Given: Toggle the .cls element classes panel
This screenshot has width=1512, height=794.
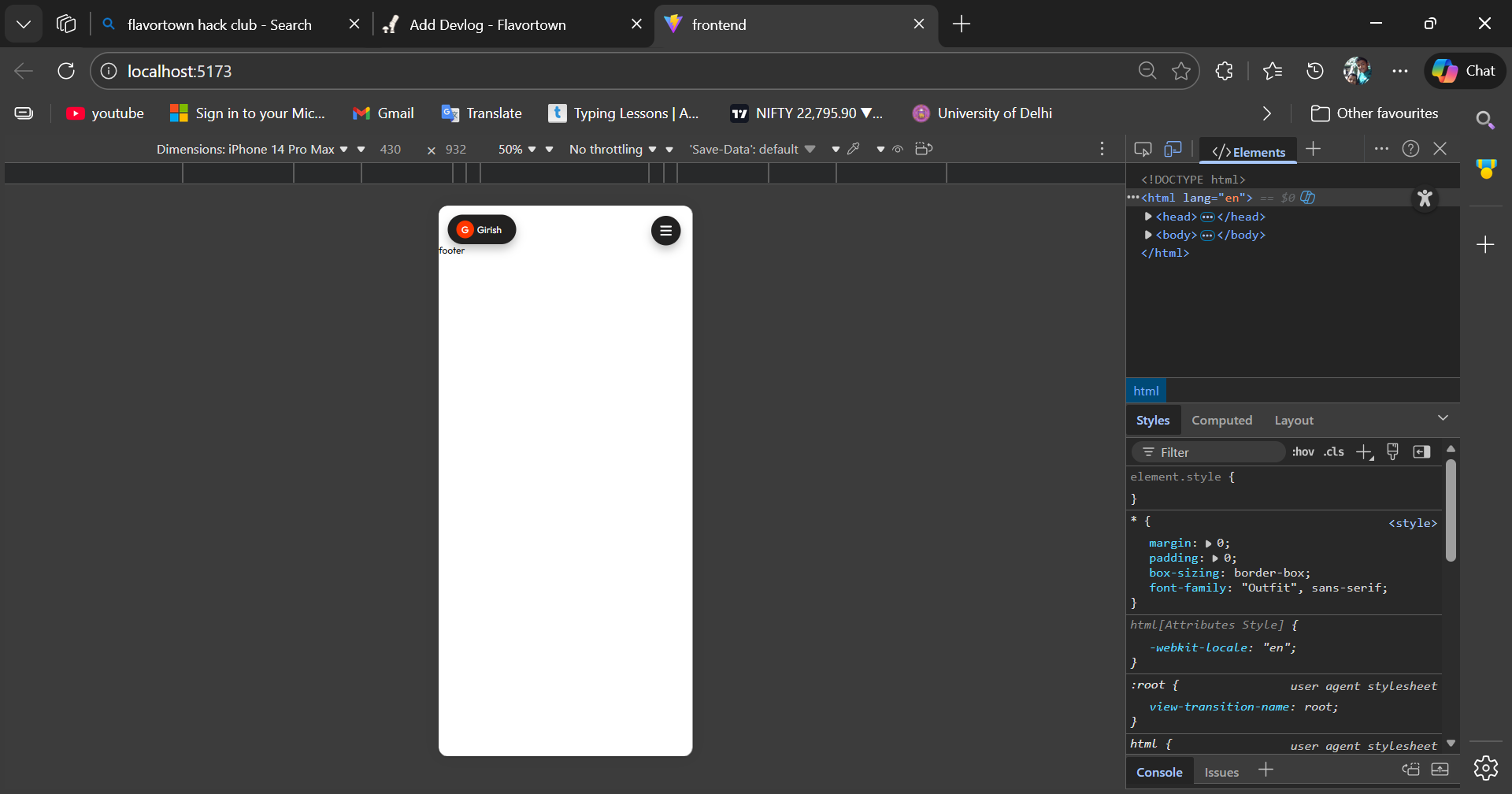Looking at the screenshot, I should coord(1333,452).
